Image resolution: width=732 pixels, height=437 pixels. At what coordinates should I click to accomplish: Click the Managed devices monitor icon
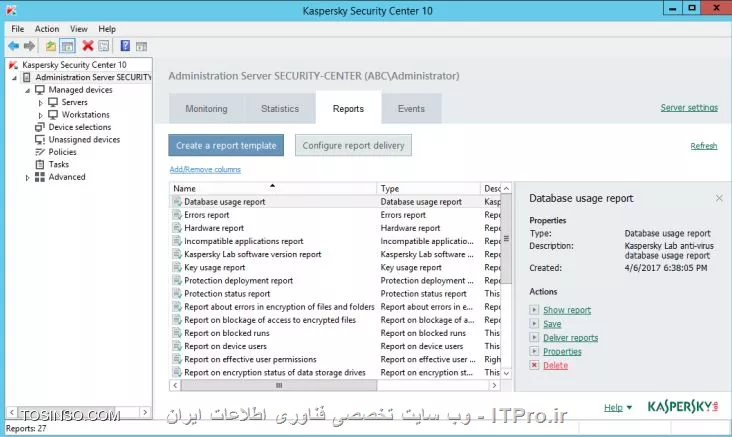tap(40, 90)
